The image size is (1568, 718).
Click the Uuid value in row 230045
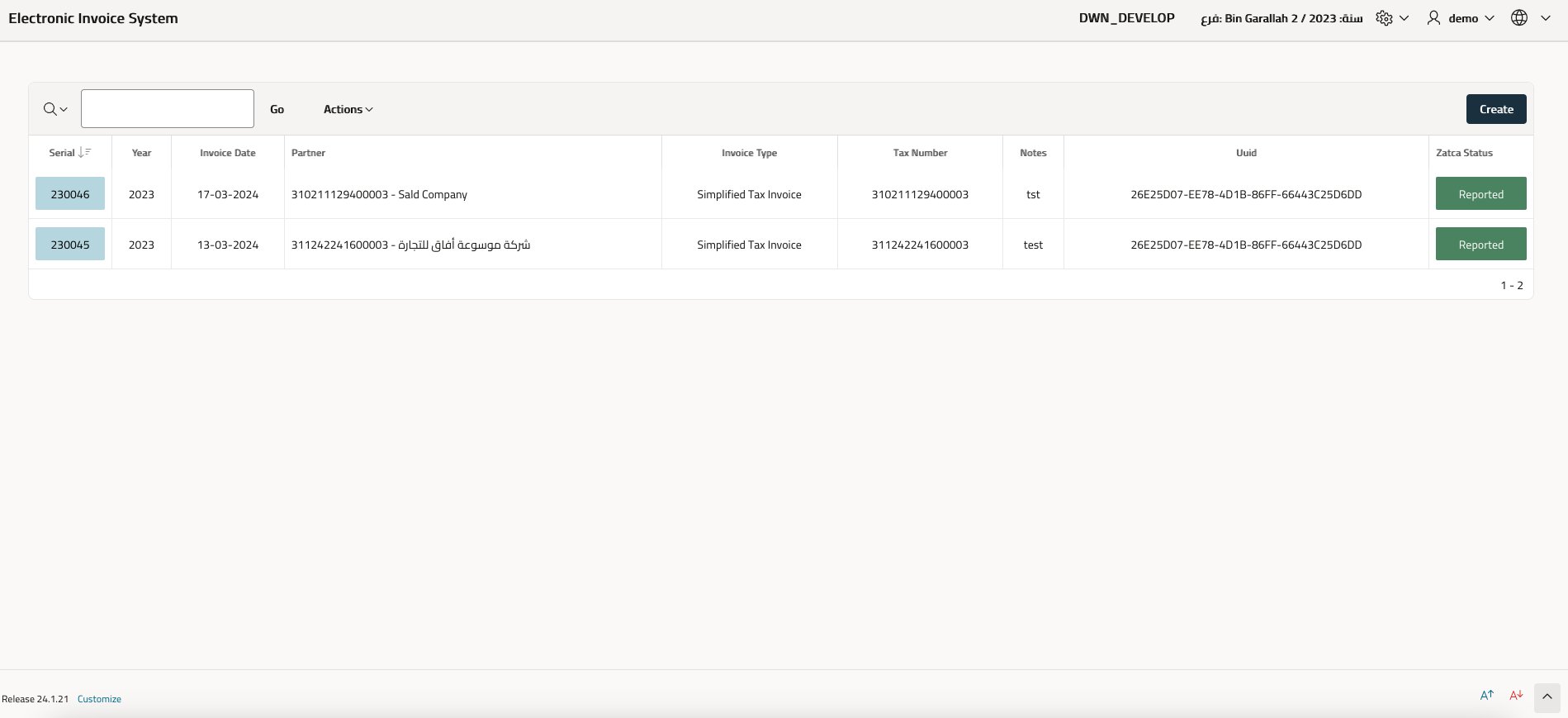click(x=1246, y=245)
